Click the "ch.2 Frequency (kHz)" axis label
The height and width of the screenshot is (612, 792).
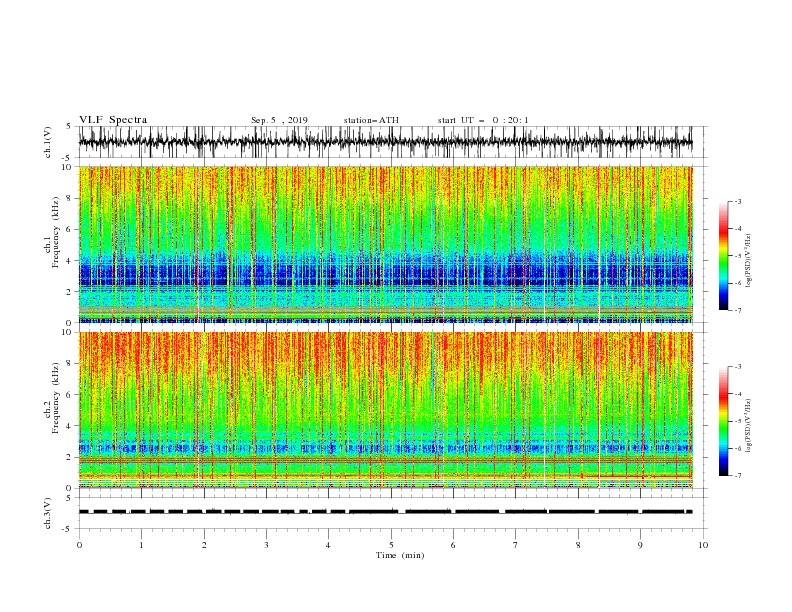pyautogui.click(x=52, y=397)
